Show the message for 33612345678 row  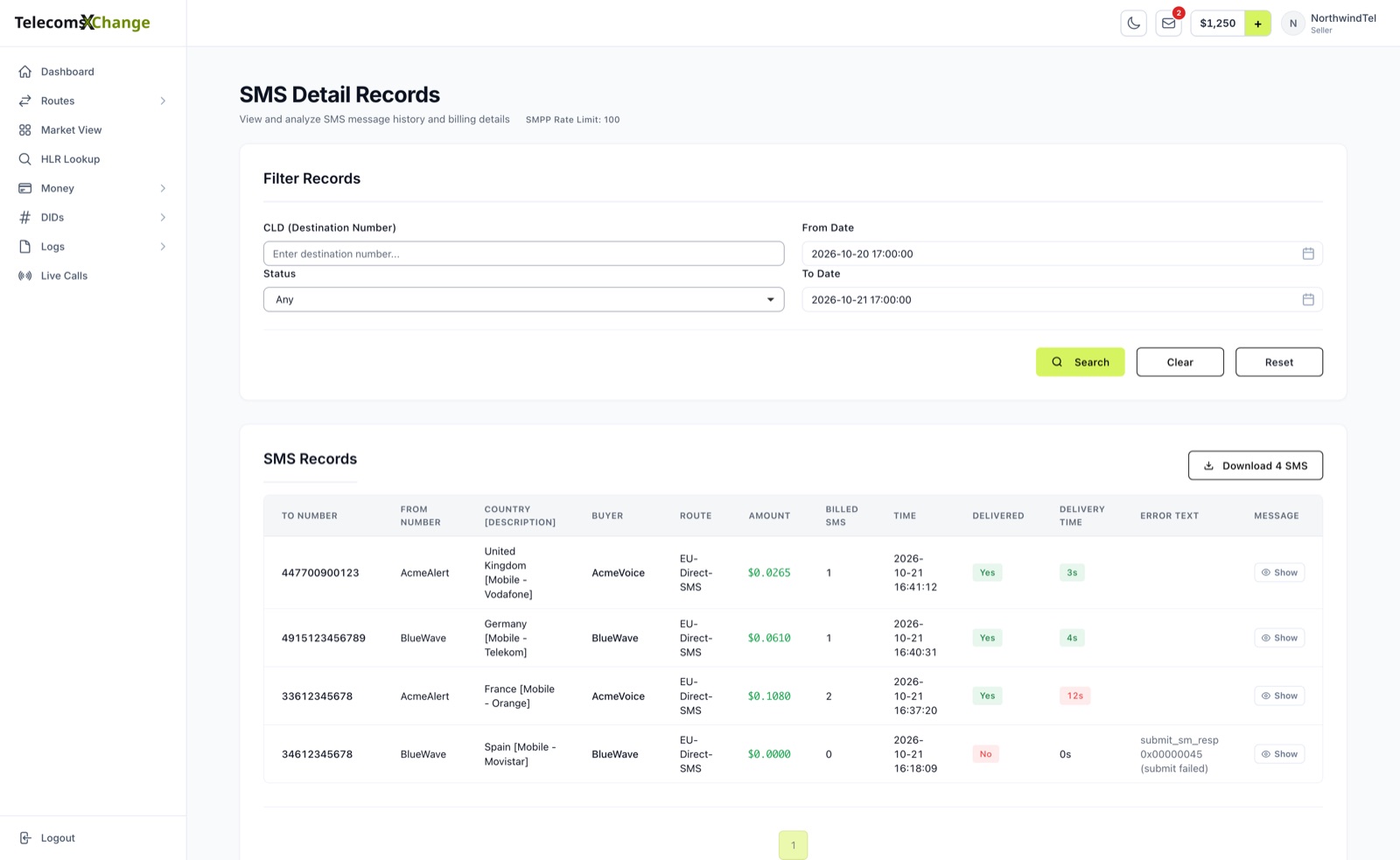(1279, 696)
